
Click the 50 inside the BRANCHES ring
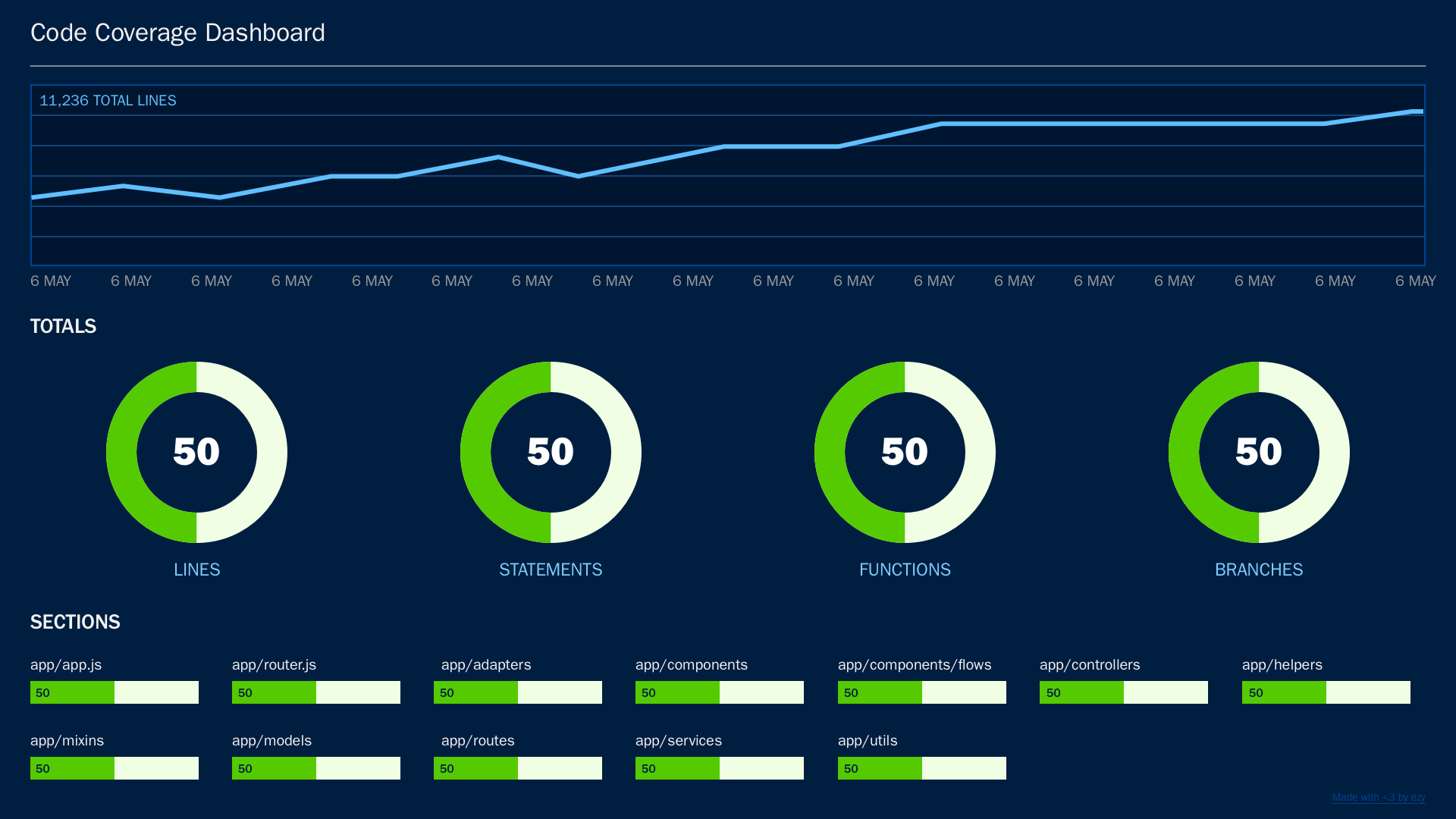pos(1259,452)
